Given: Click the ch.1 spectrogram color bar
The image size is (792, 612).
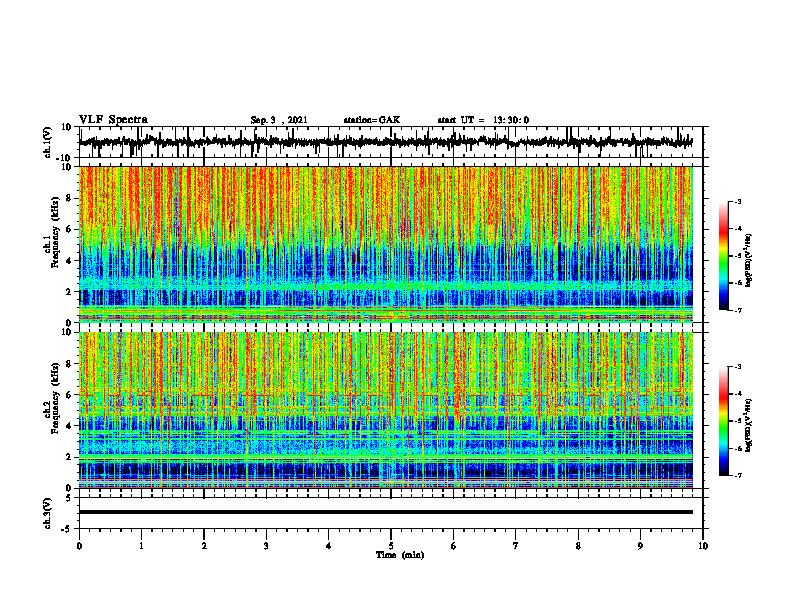Looking at the screenshot, I should tap(723, 256).
